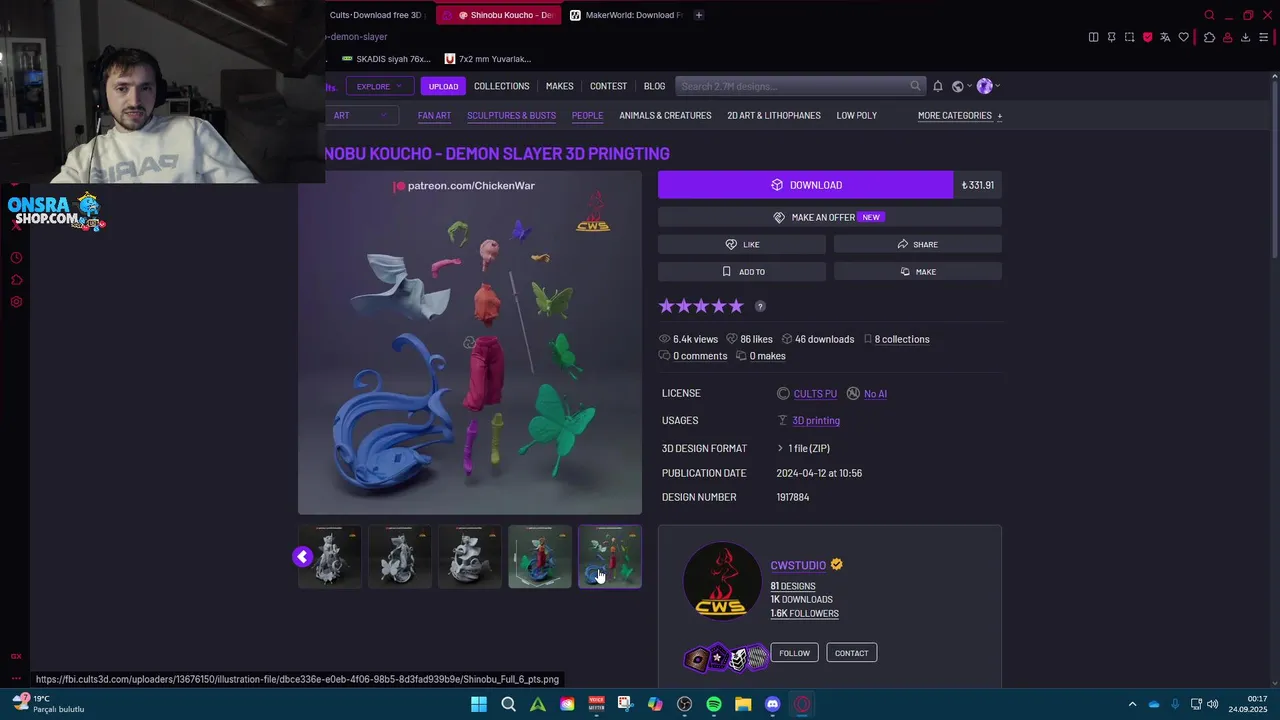Click the purple DOWNLOAD button

805,185
